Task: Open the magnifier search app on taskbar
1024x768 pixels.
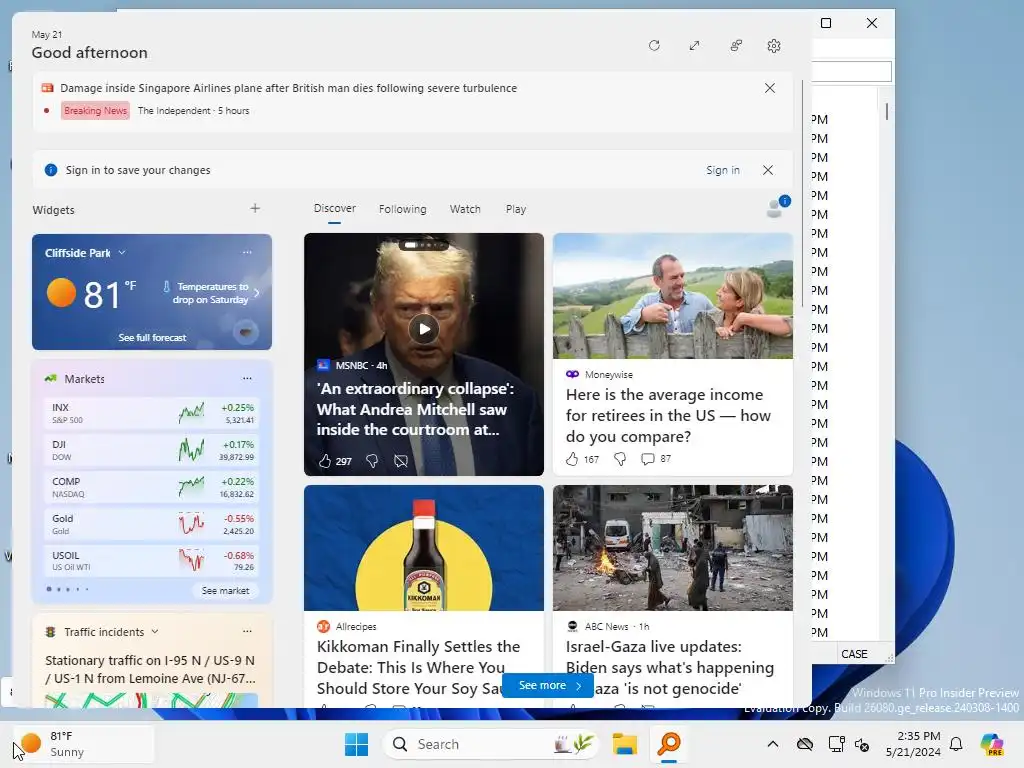Action: [669, 744]
